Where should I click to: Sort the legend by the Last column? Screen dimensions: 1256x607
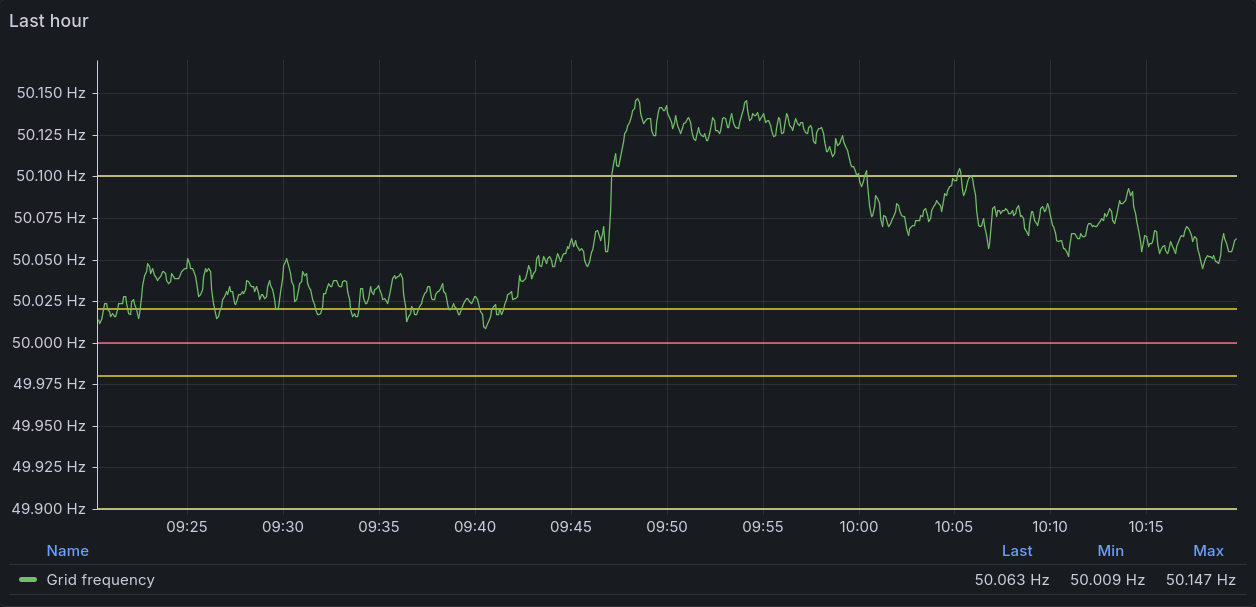pyautogui.click(x=1017, y=551)
